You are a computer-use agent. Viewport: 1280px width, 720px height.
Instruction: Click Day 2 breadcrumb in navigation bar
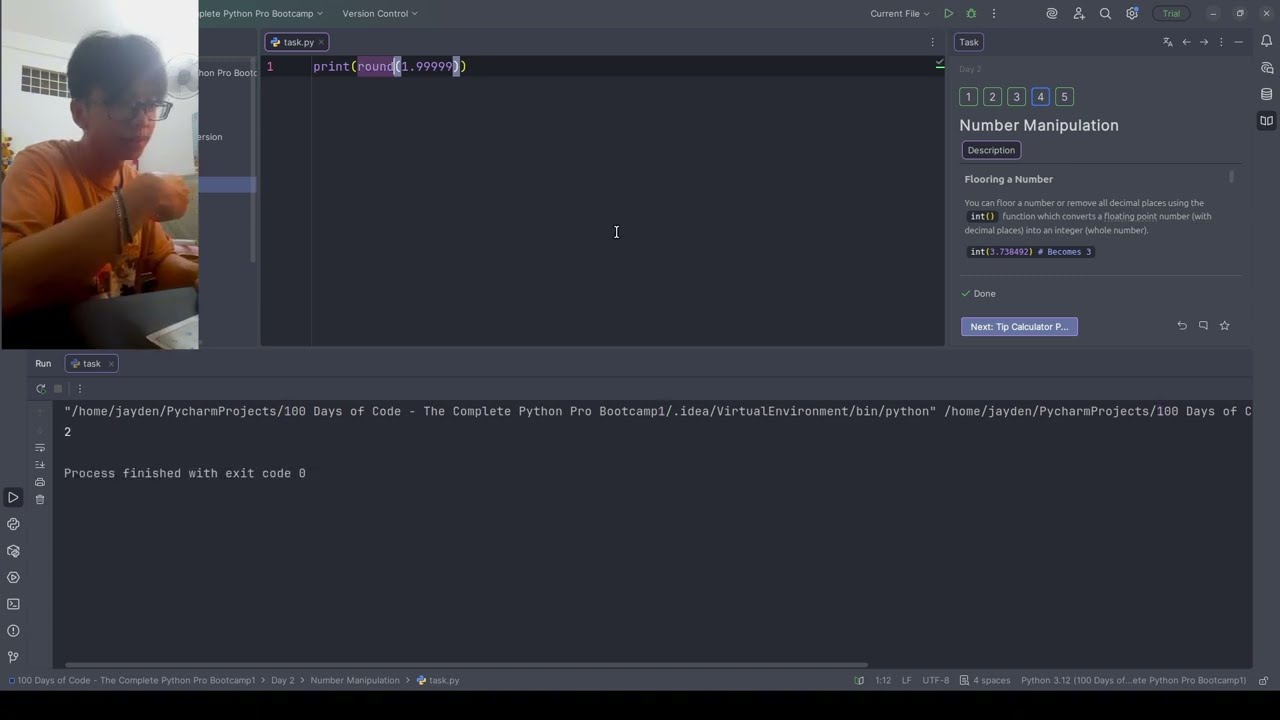click(283, 680)
